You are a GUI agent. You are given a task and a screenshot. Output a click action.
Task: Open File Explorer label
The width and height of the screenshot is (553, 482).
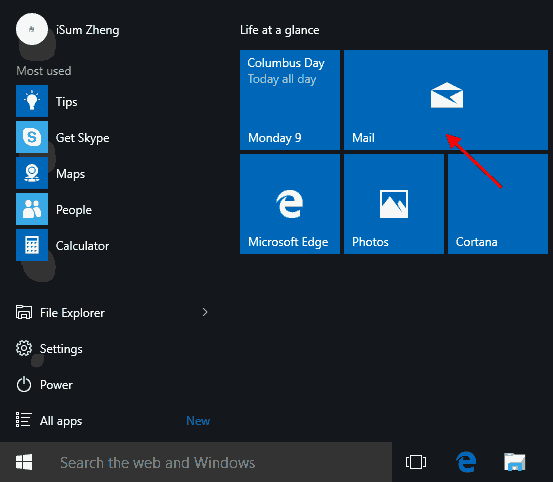[72, 313]
